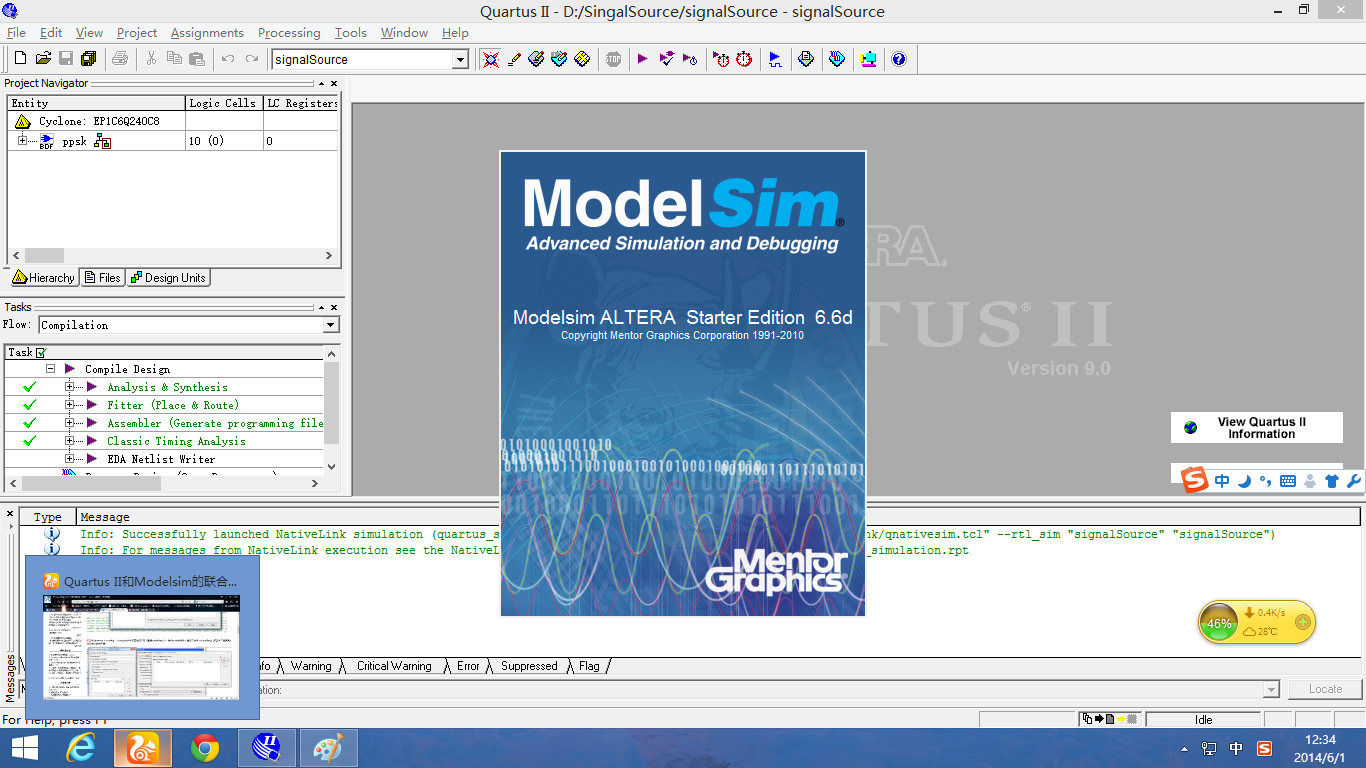Click the Open file folder icon

click(44, 59)
